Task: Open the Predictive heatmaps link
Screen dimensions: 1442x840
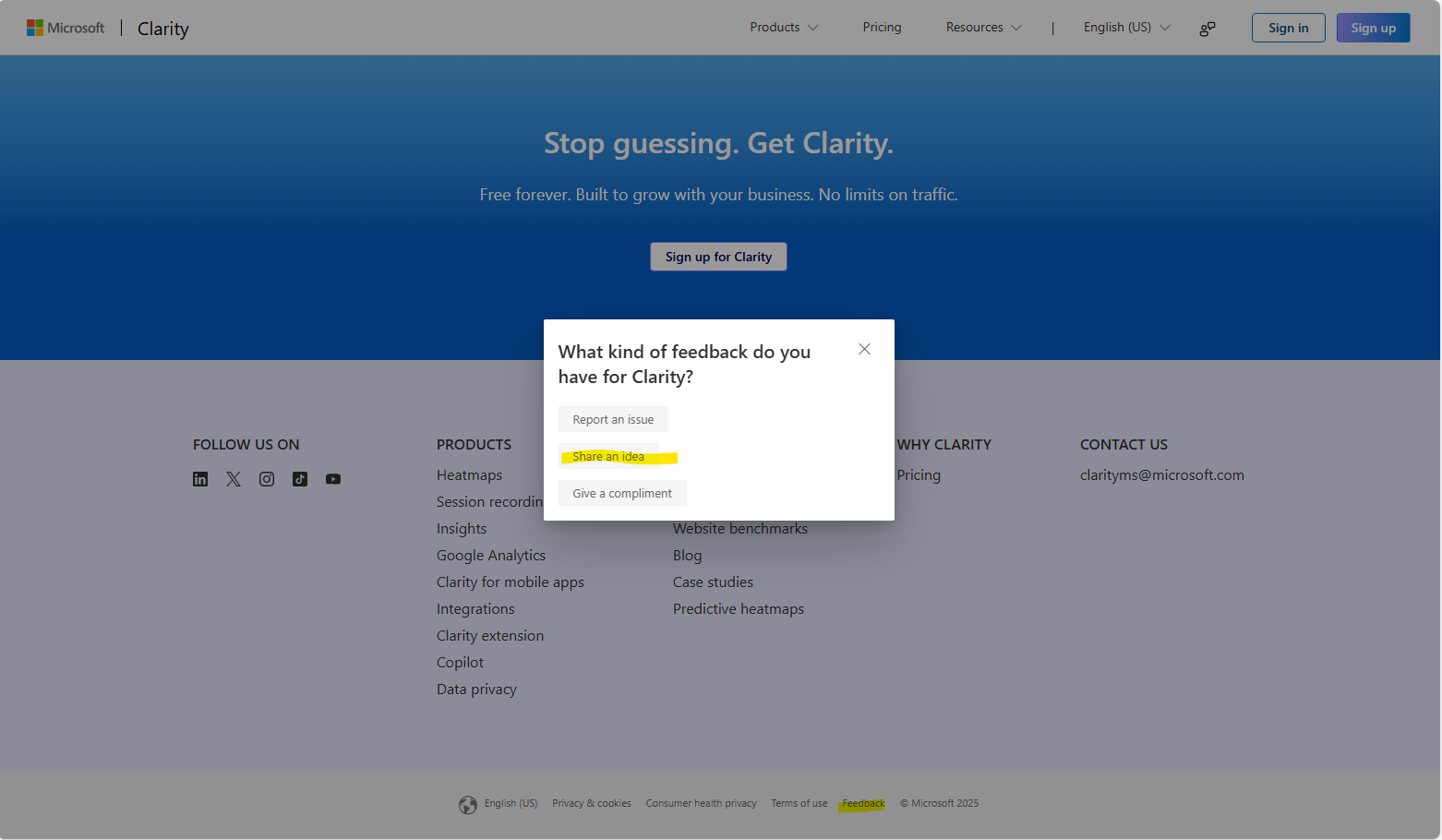Action: 739,609
